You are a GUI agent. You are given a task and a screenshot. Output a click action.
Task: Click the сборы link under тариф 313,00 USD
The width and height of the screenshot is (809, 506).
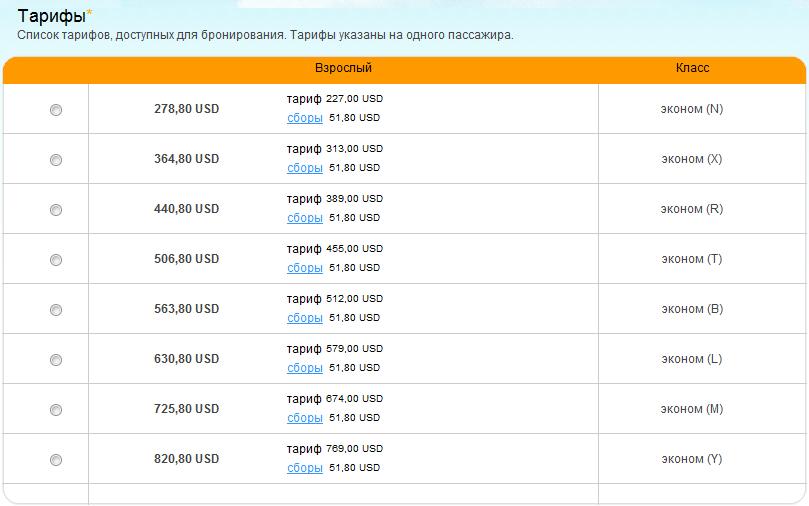(304, 168)
